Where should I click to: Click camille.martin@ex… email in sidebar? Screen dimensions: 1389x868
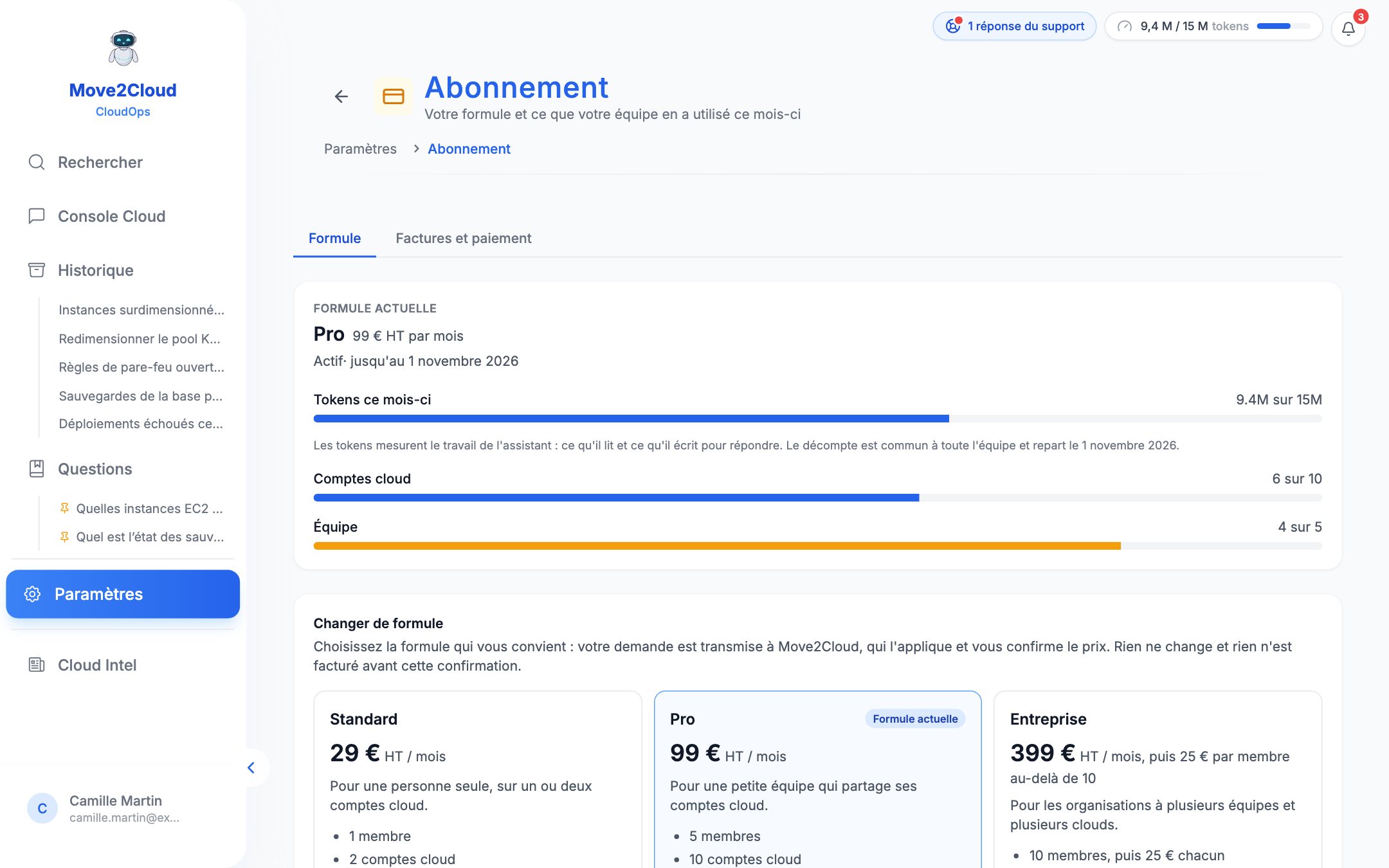tap(125, 818)
